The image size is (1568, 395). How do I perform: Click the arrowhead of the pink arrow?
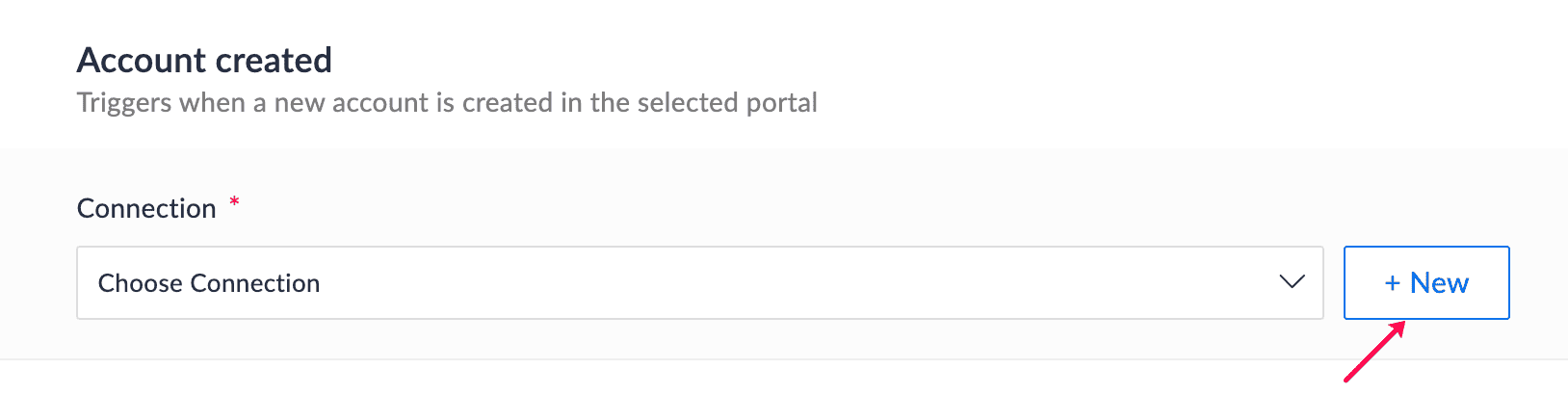pyautogui.click(x=1398, y=328)
